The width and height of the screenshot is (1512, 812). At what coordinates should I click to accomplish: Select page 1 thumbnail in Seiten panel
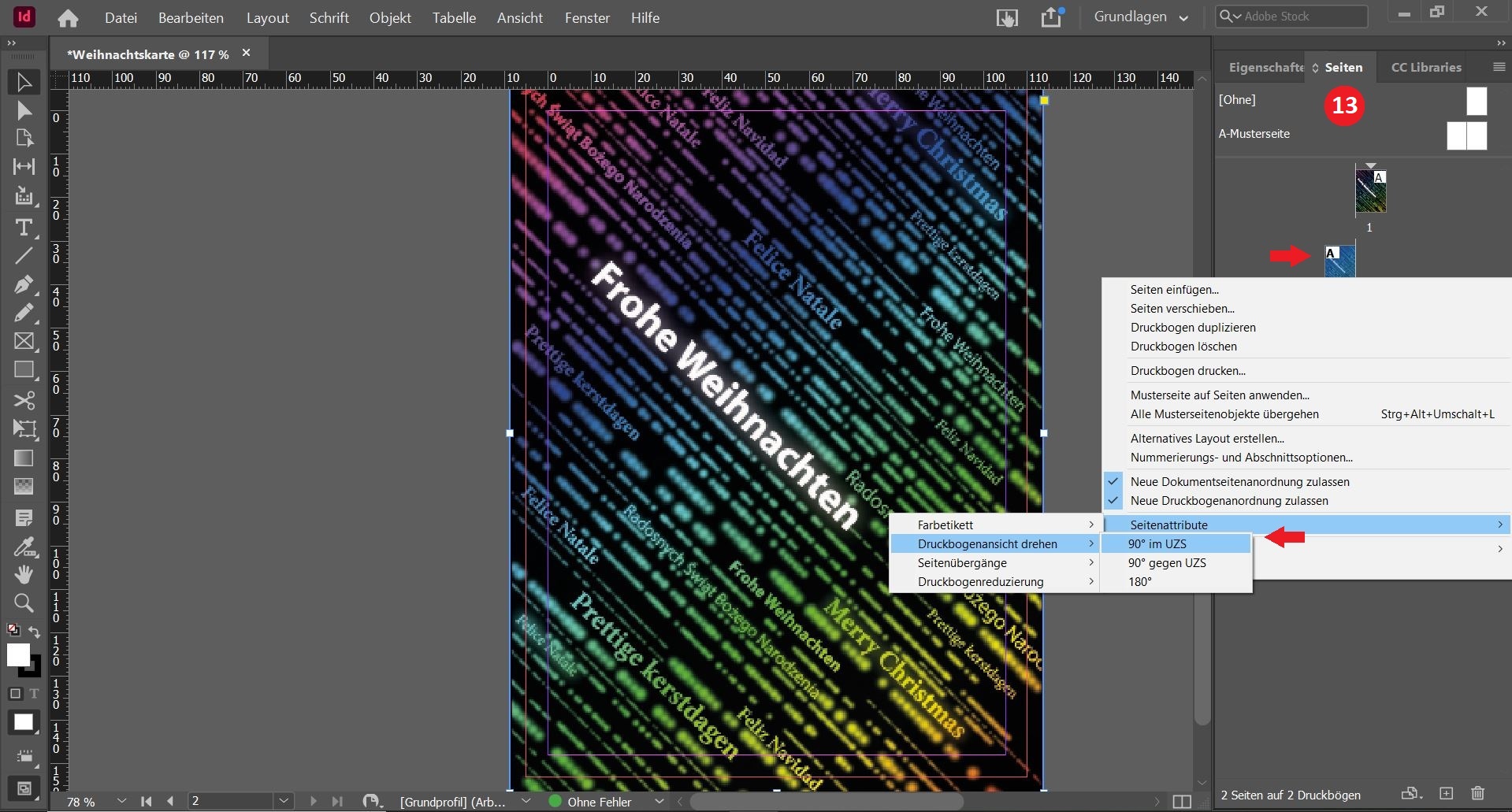click(x=1370, y=192)
